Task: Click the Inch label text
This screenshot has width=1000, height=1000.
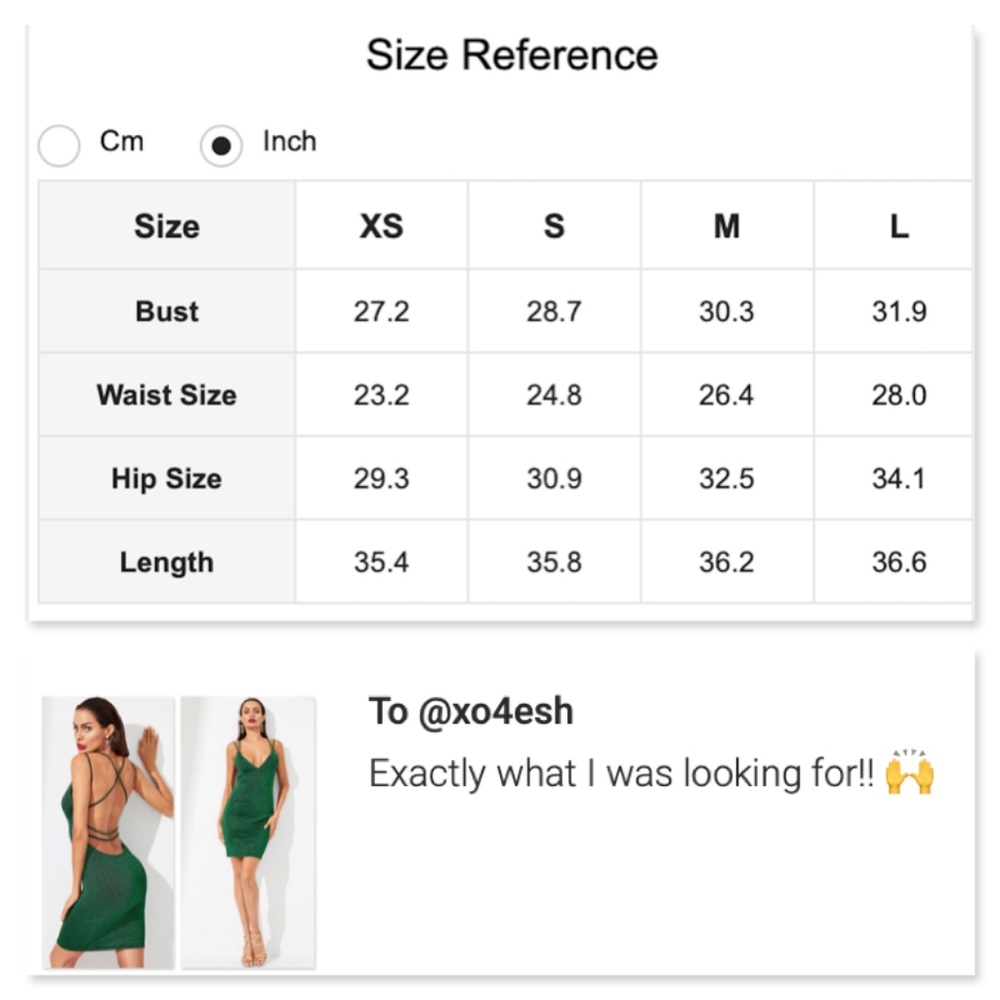Action: pos(289,142)
